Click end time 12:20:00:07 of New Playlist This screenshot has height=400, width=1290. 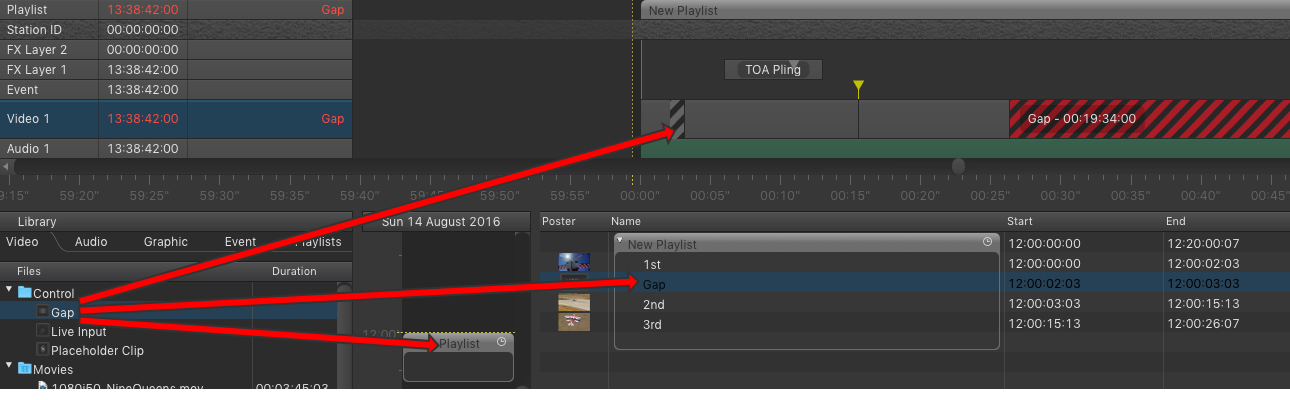click(x=1202, y=243)
